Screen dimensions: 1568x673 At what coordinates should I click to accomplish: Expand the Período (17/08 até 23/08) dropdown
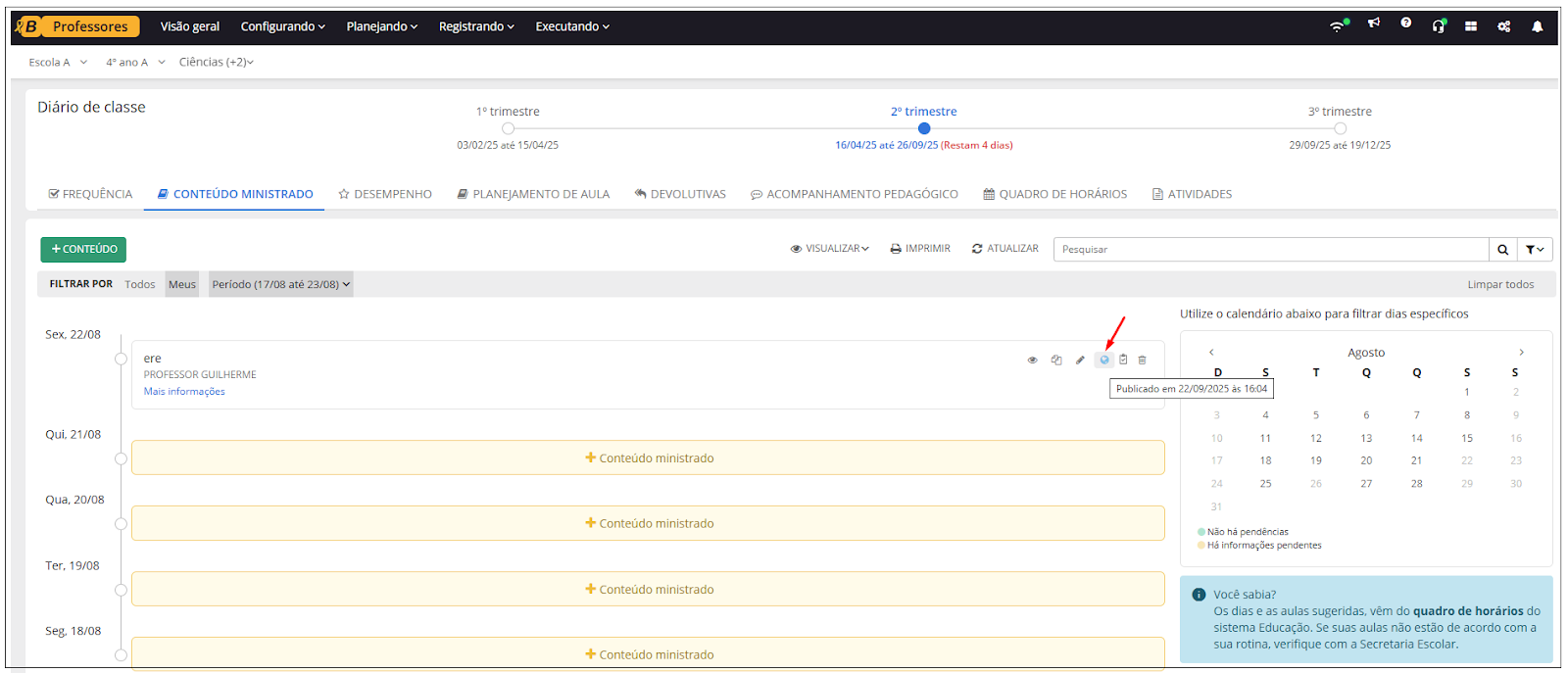[x=280, y=284]
